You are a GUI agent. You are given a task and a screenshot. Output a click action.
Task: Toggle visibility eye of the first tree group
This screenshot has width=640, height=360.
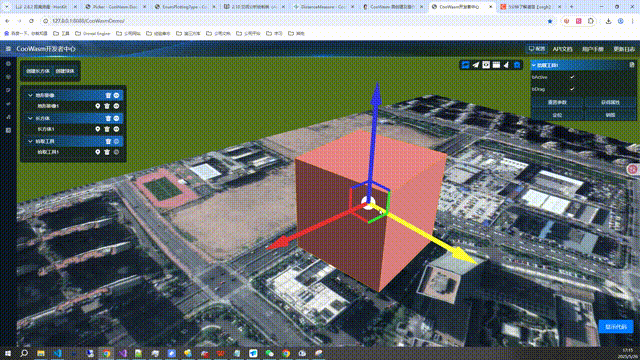tap(117, 95)
